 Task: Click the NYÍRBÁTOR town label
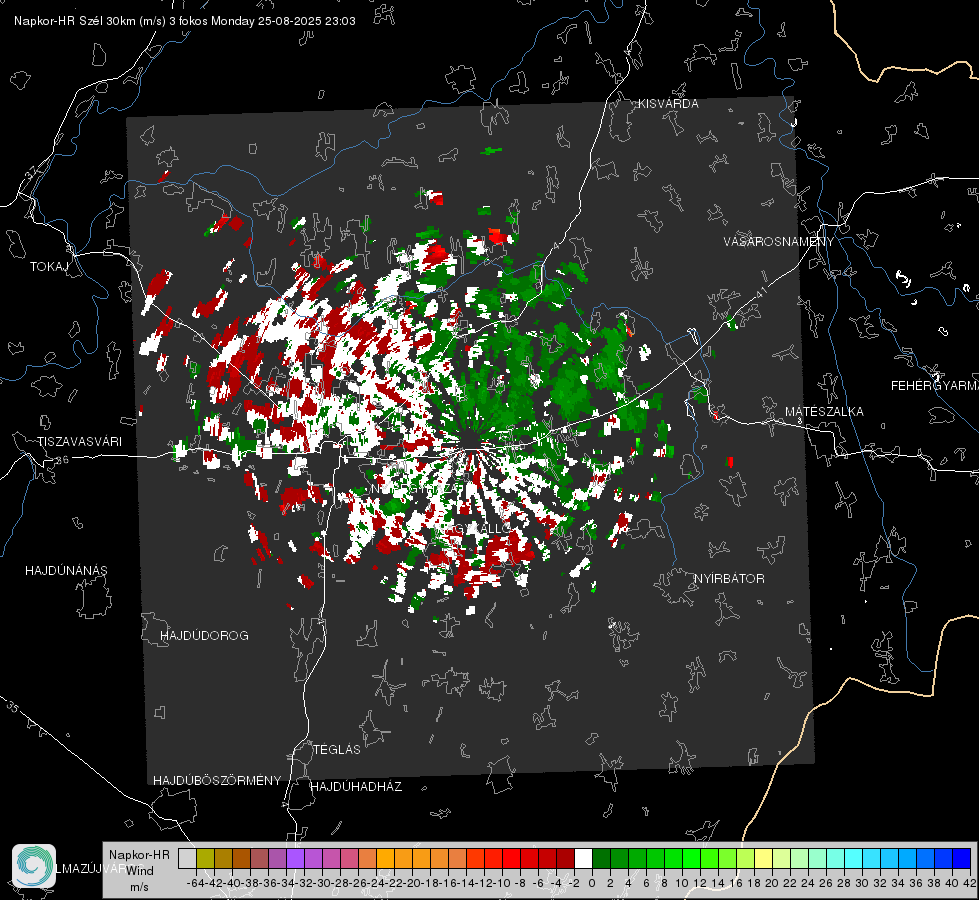coord(729,579)
